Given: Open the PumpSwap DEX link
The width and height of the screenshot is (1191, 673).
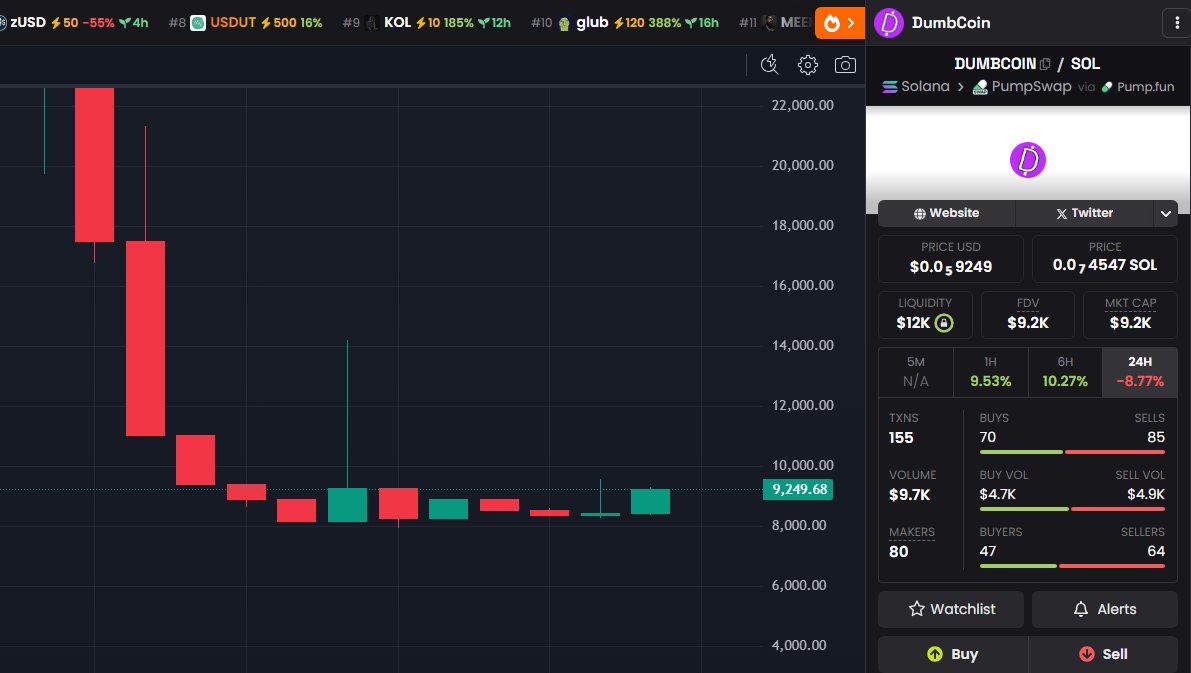Looking at the screenshot, I should (1022, 87).
